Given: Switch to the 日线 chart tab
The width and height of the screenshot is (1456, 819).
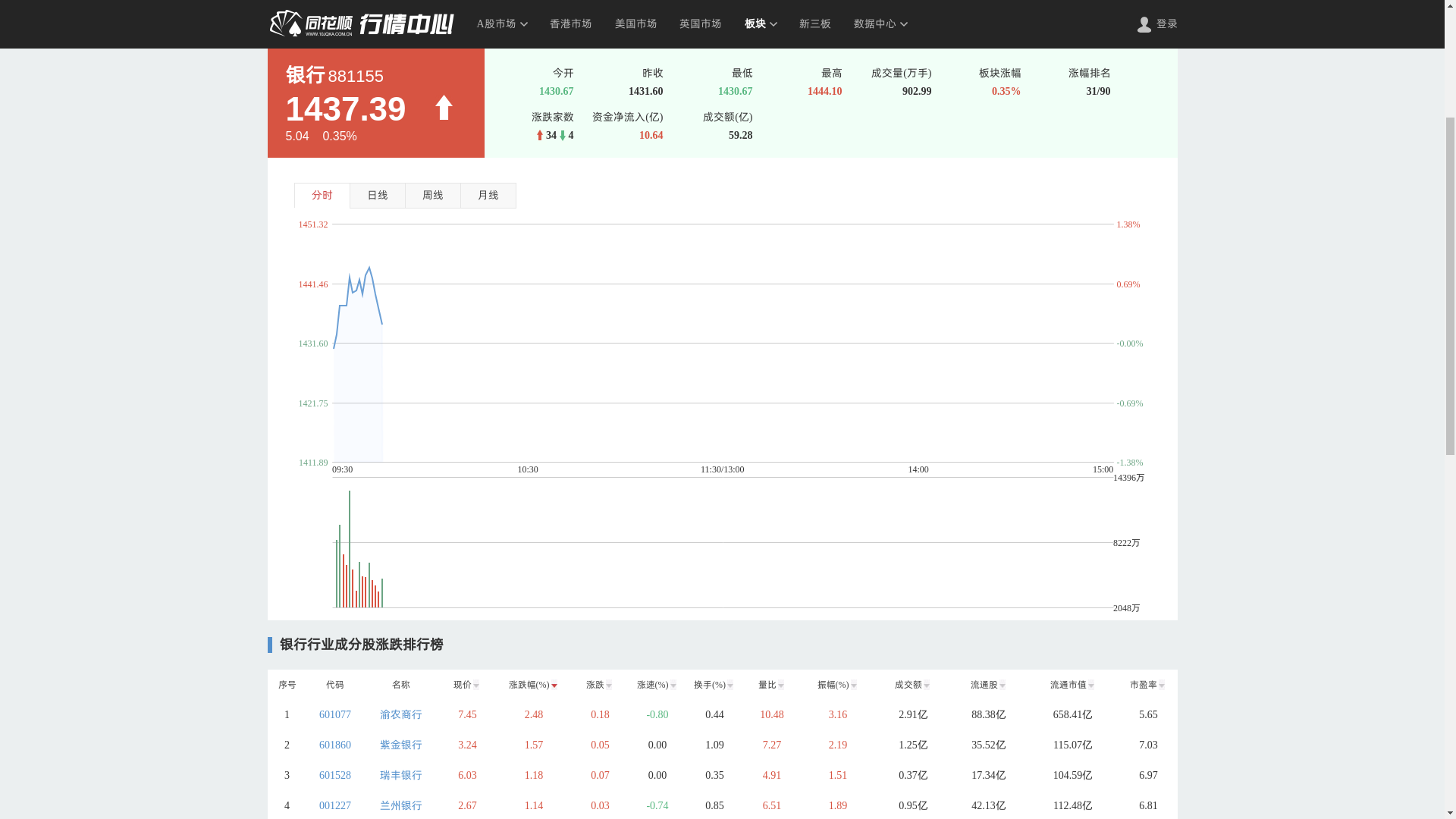Looking at the screenshot, I should coord(377,195).
